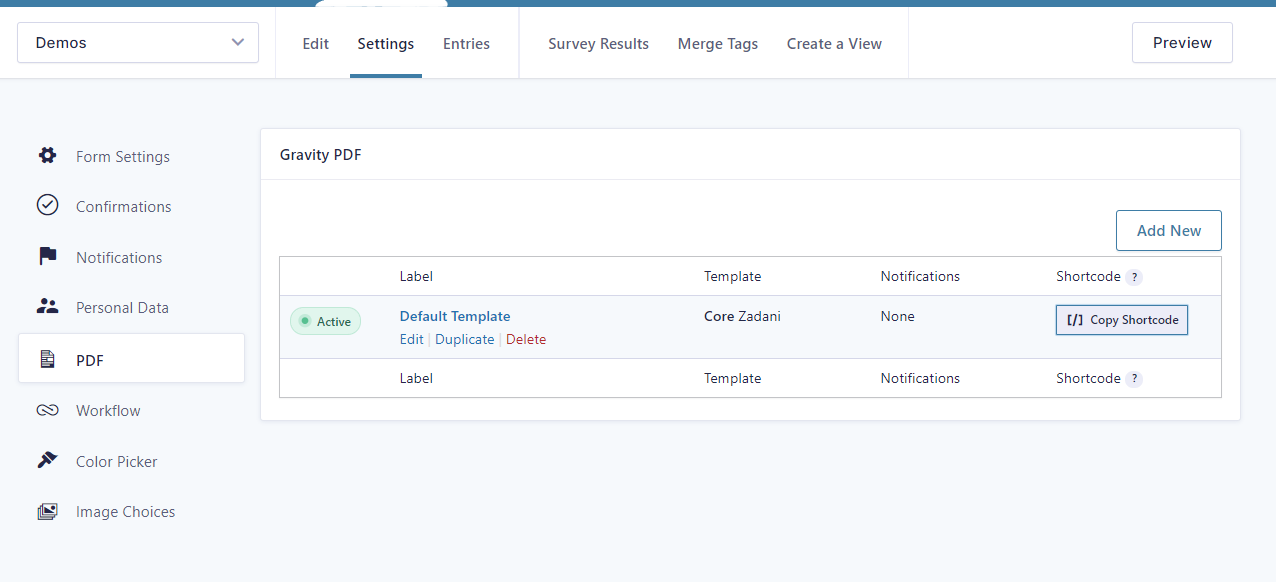Open the Survey Results tab
The height and width of the screenshot is (582, 1276).
pyautogui.click(x=598, y=44)
